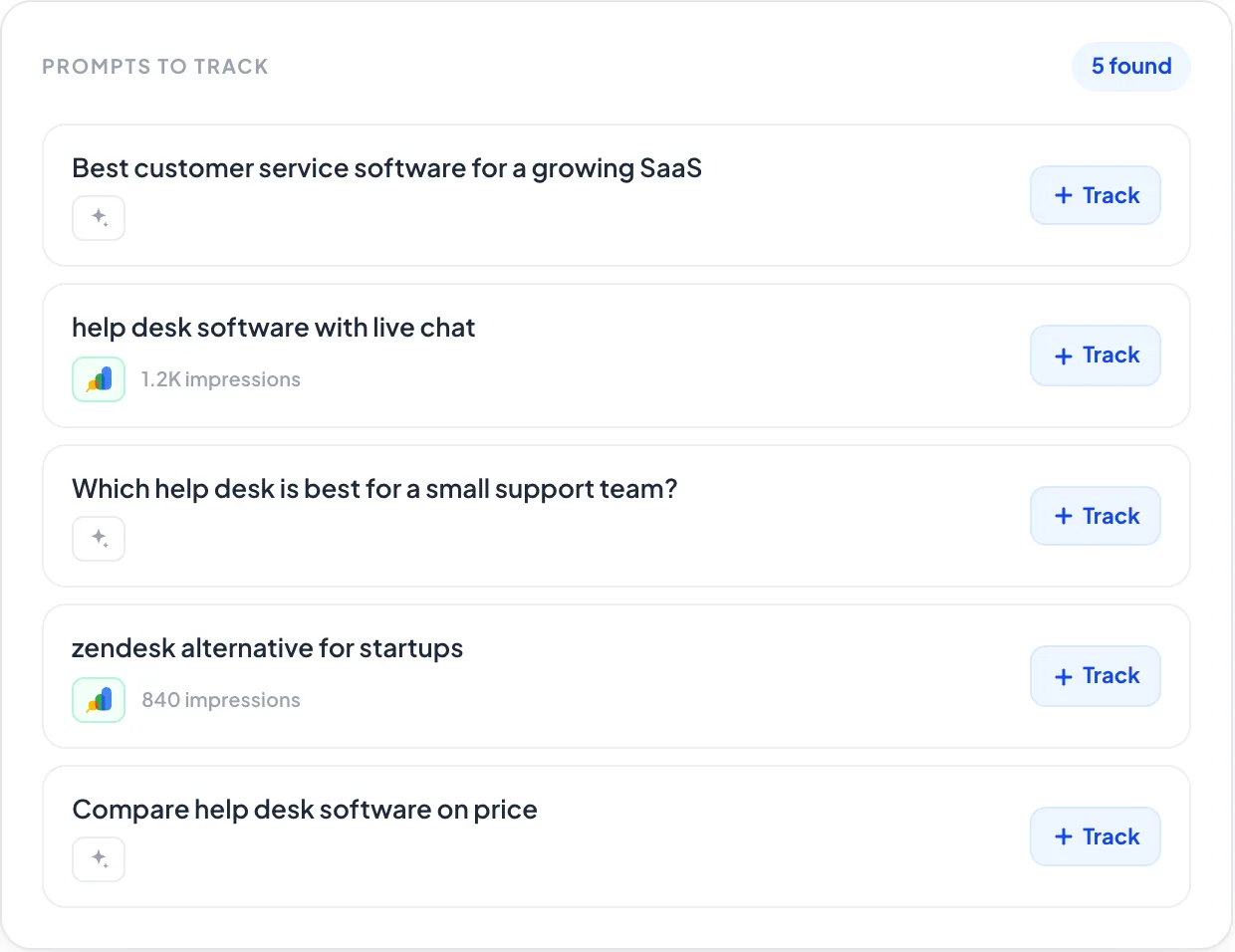Click the analytics chart icon under 'help desk software with live chat'
Screen dimensions: 1235x952
pos(99,379)
